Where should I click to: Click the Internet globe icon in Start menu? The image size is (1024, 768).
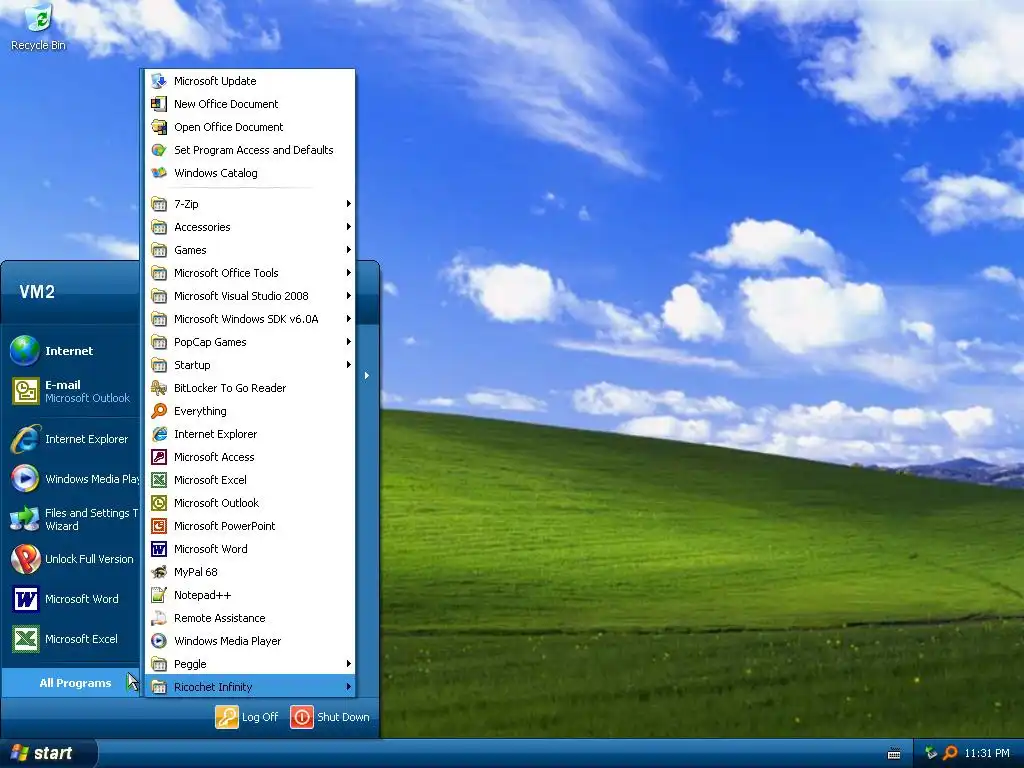point(25,351)
